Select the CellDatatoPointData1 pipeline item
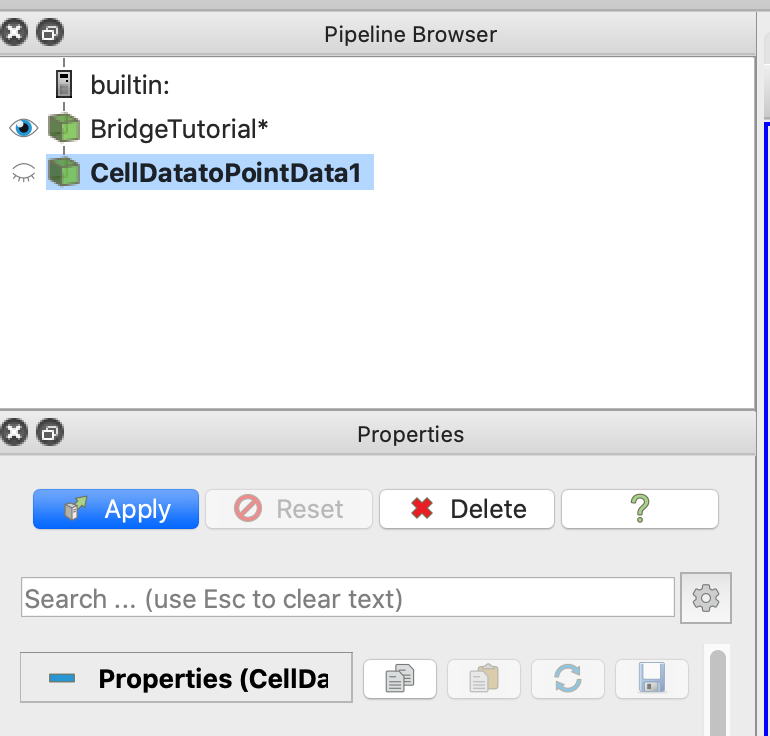770x736 pixels. click(x=224, y=173)
